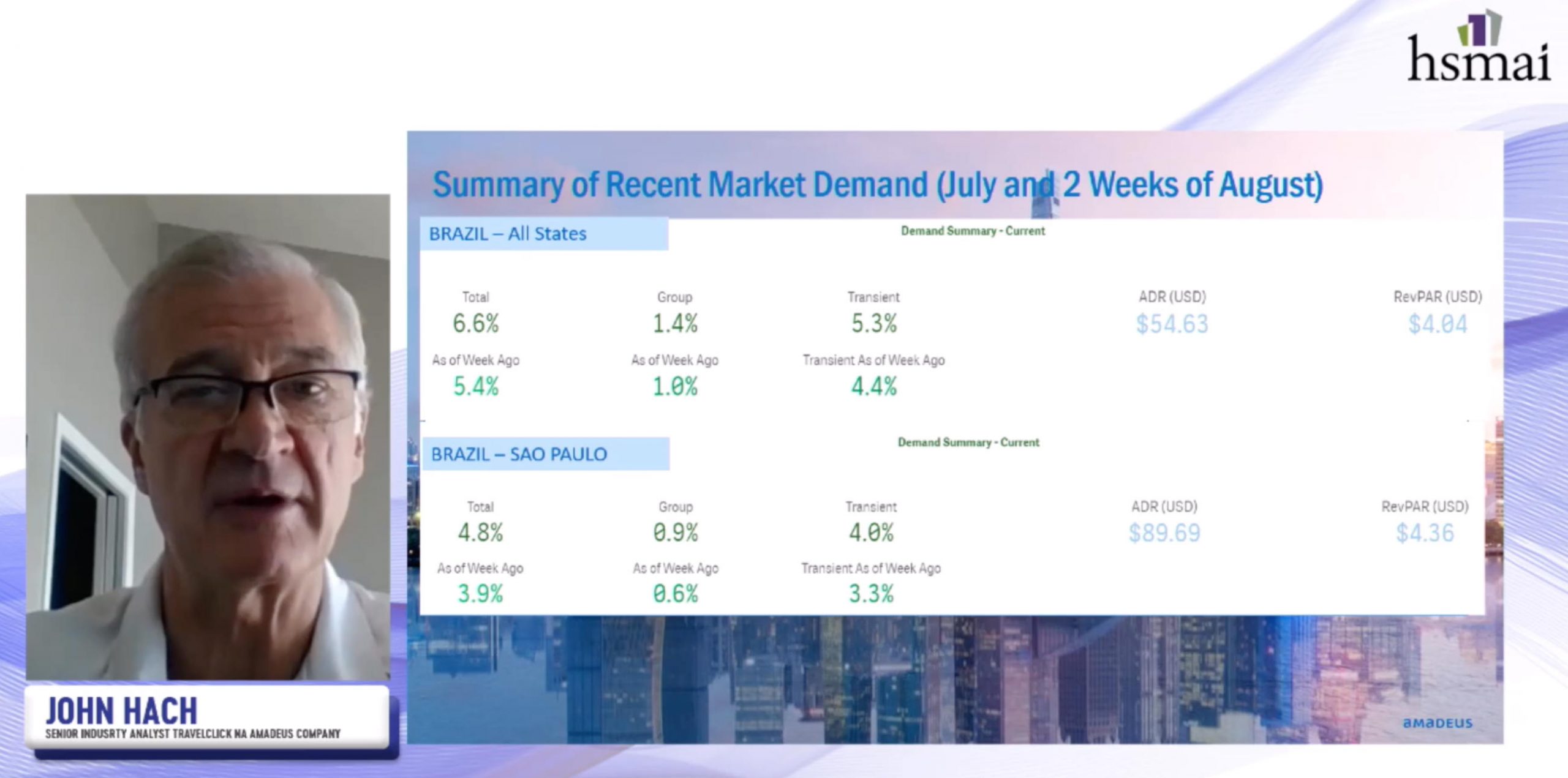Click Sao Paulo Total 4.8% value

tap(480, 533)
